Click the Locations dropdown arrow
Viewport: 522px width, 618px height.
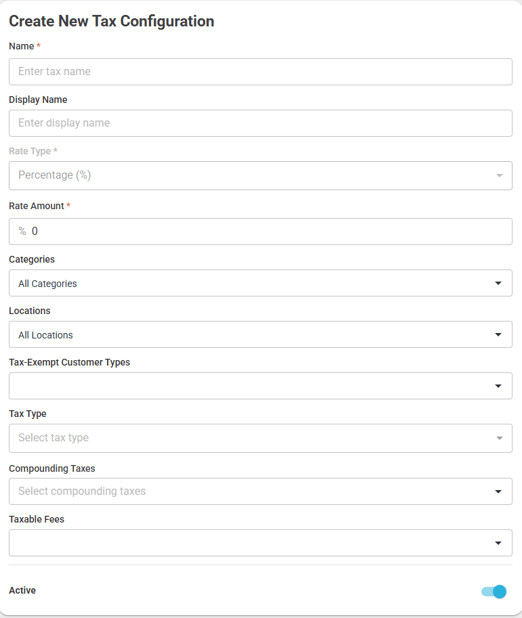click(498, 335)
